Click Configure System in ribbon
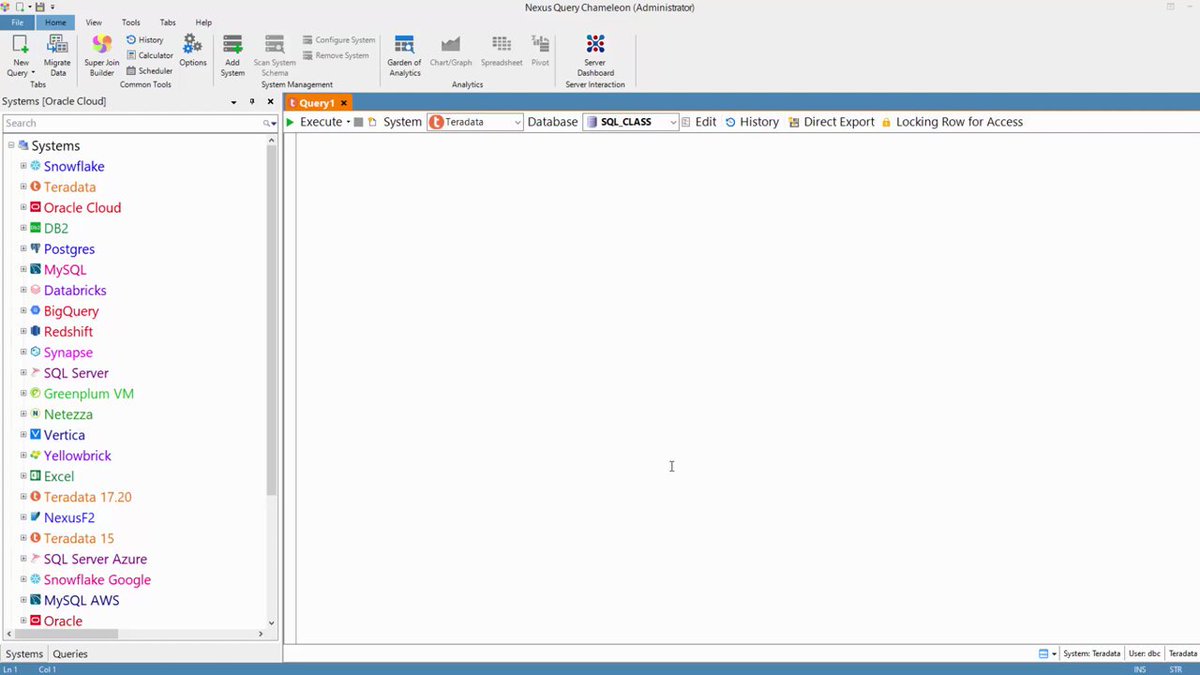 (338, 40)
